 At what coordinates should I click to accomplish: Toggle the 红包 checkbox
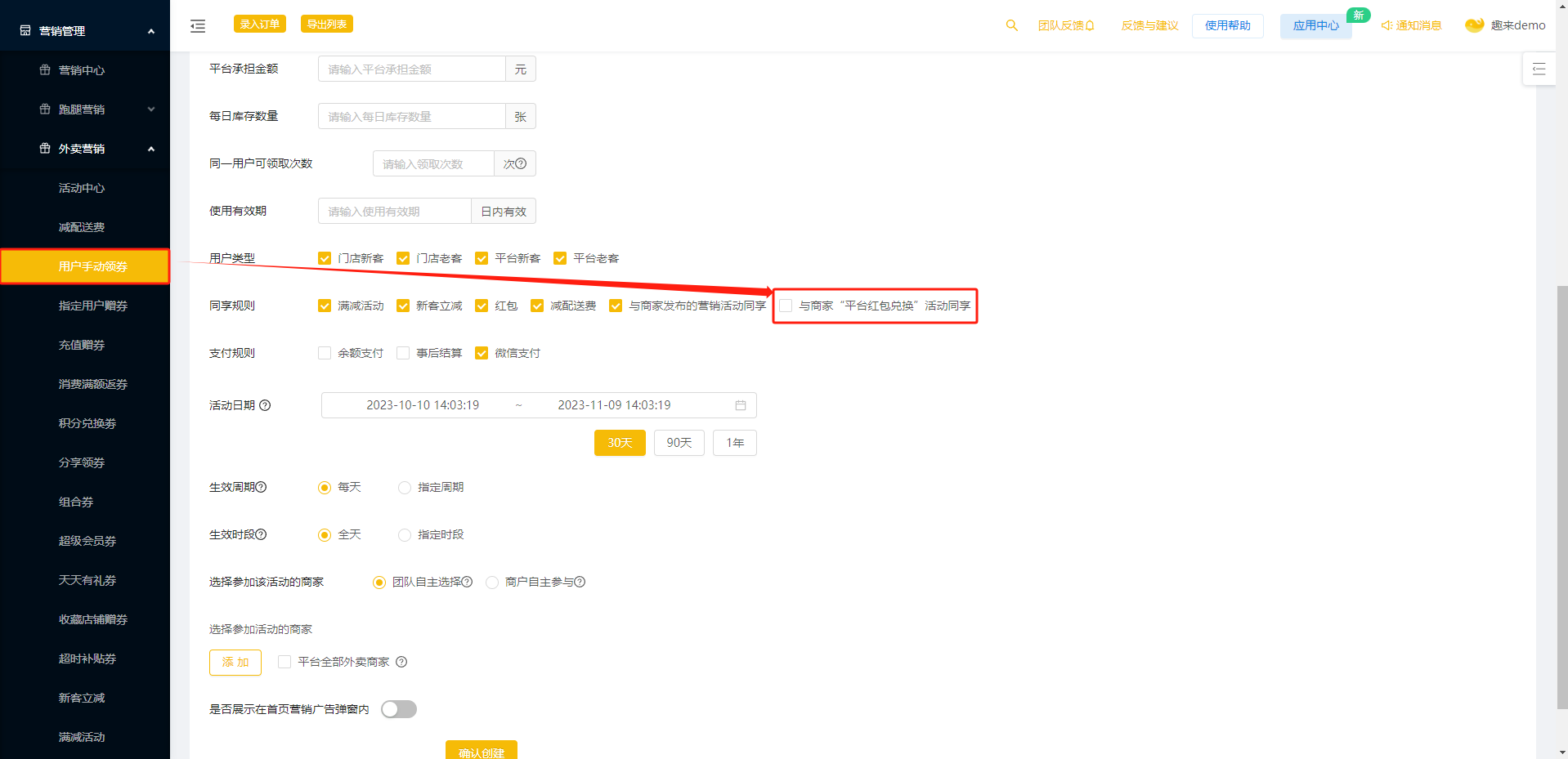(x=482, y=306)
